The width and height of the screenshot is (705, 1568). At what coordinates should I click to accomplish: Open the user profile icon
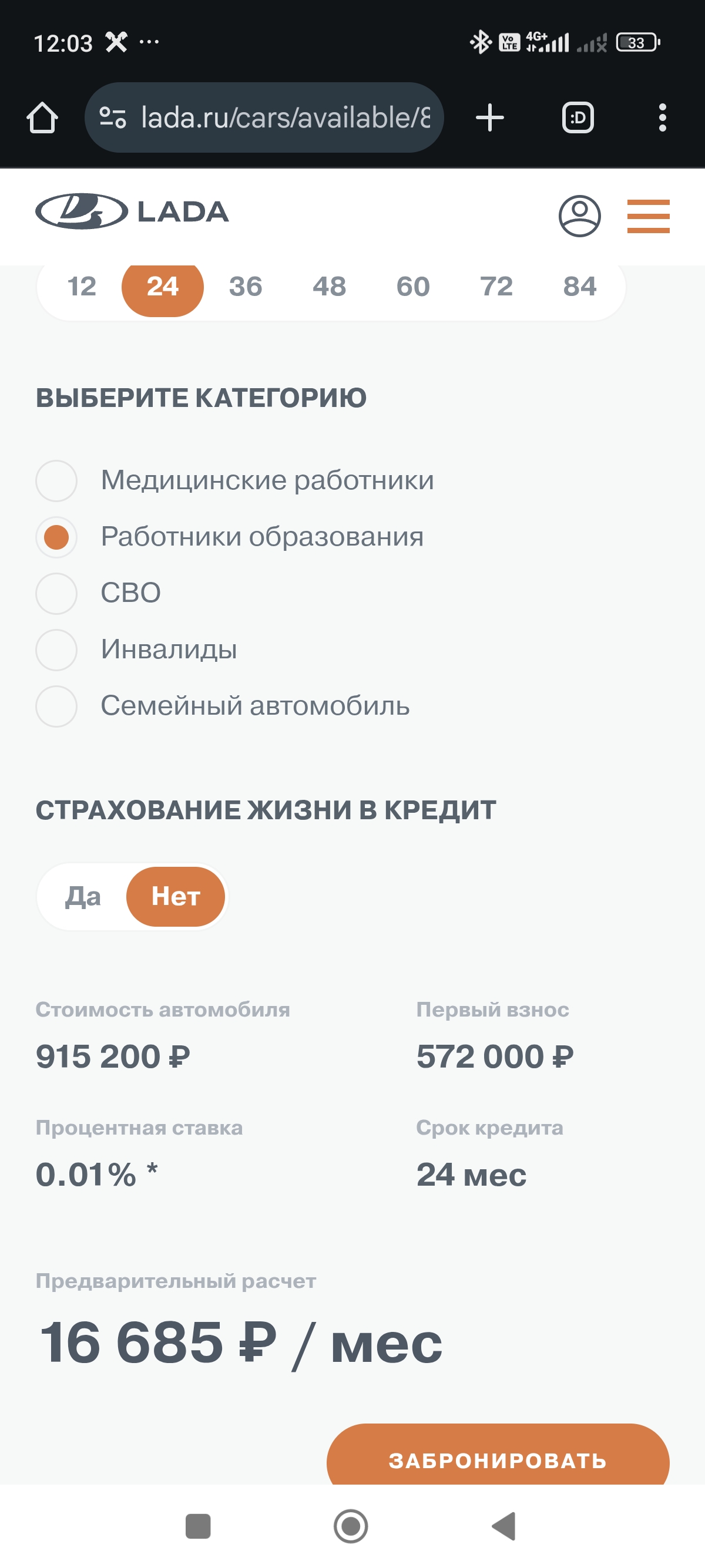[x=580, y=216]
